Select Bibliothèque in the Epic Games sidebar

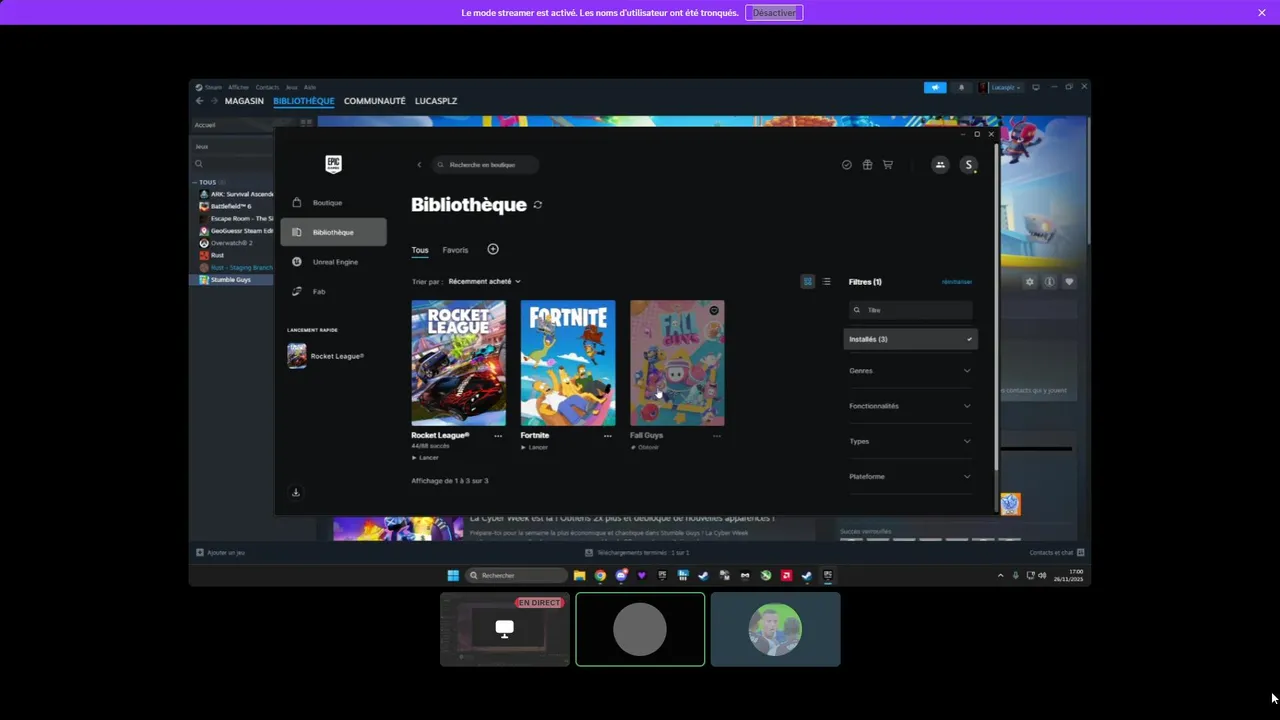click(x=333, y=232)
